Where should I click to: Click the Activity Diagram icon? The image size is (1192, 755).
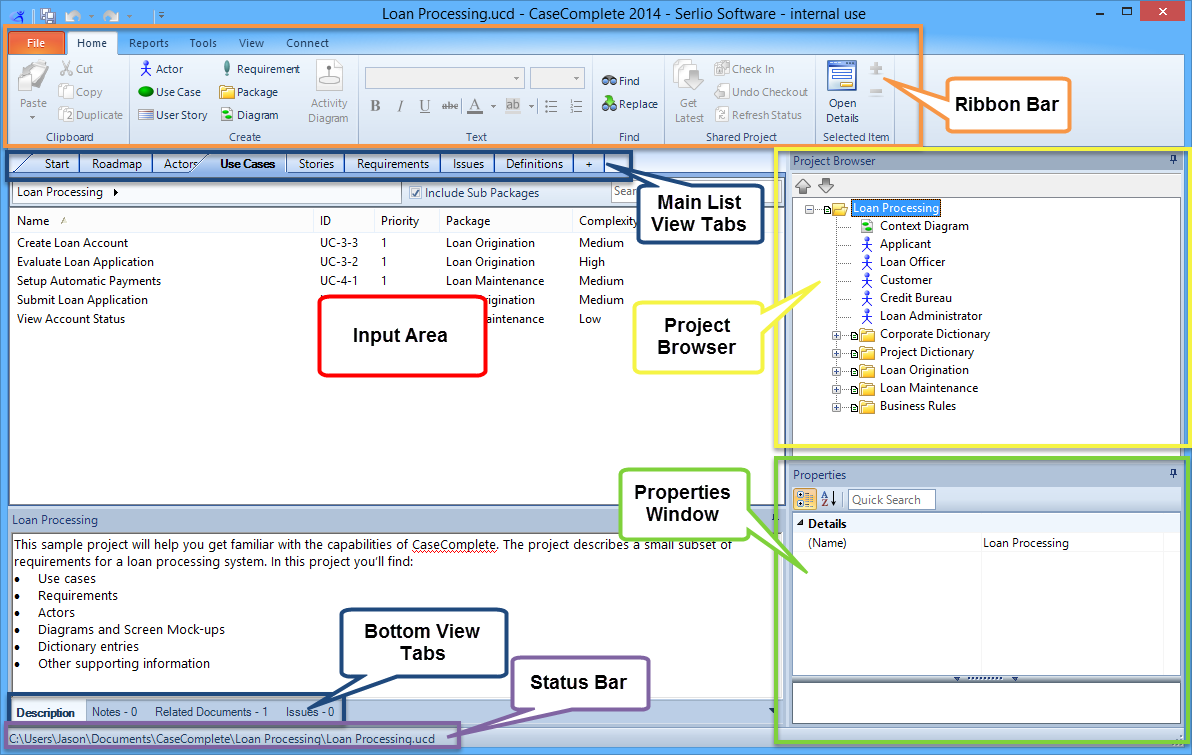[329, 76]
